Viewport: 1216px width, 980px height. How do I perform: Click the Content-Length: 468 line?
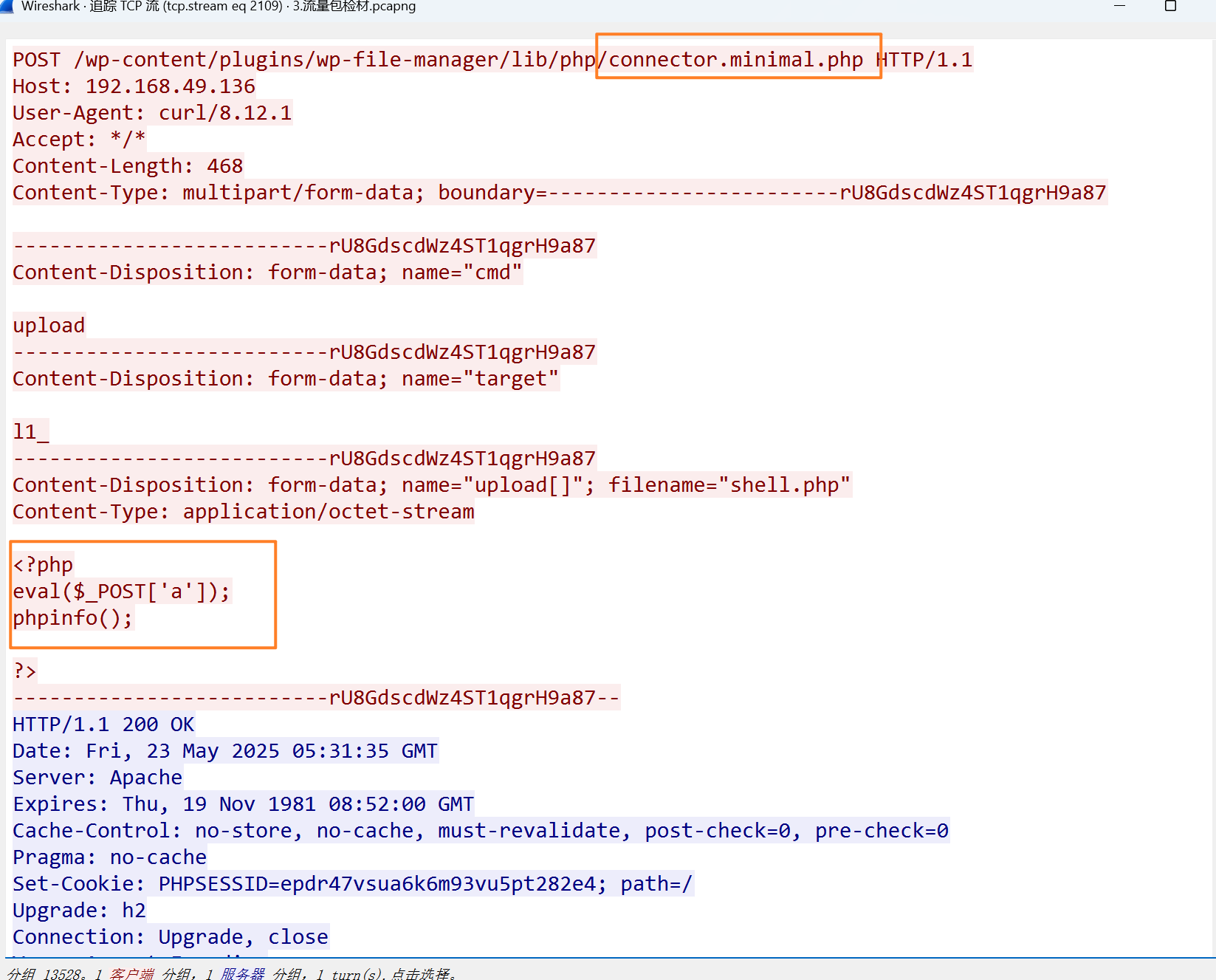click(x=128, y=166)
